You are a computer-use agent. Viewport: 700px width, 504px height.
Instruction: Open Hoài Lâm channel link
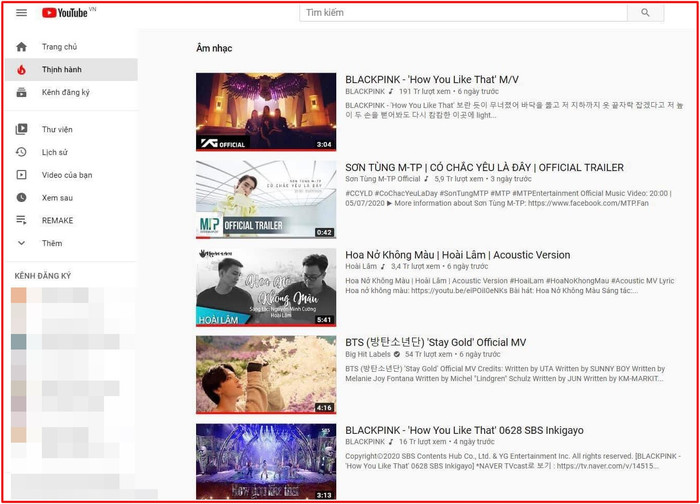[361, 267]
